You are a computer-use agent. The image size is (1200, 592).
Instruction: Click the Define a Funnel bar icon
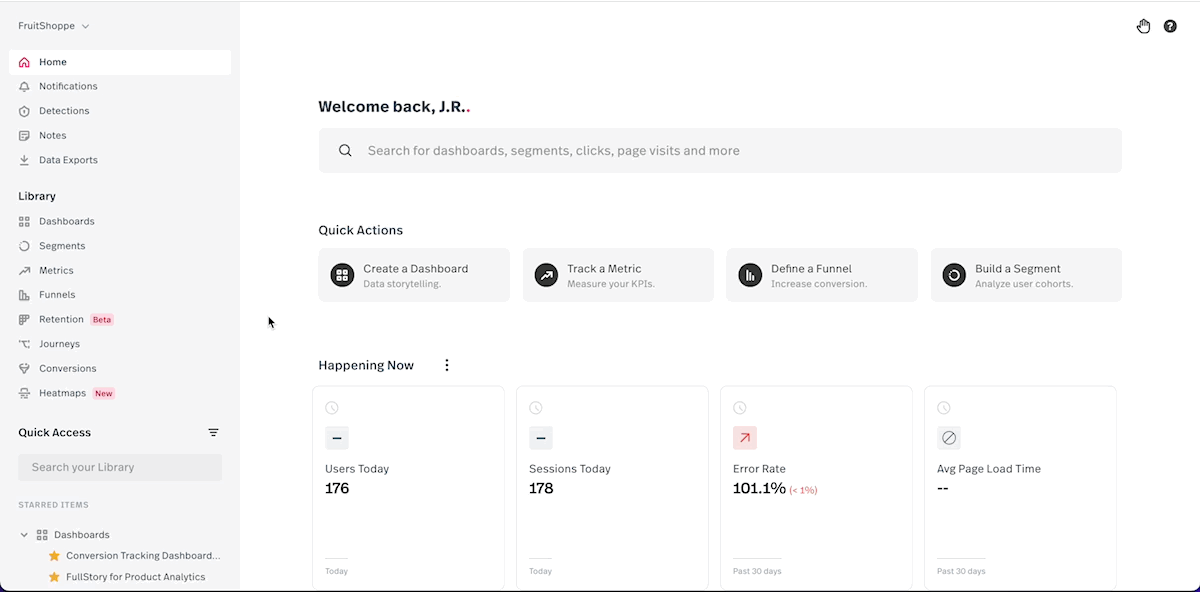pyautogui.click(x=750, y=275)
